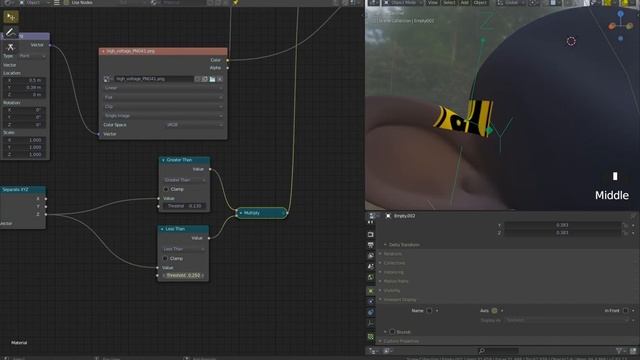Adjust Less Than Threshold 0.250 field
Screen dimensions: 640x360
[183, 276]
